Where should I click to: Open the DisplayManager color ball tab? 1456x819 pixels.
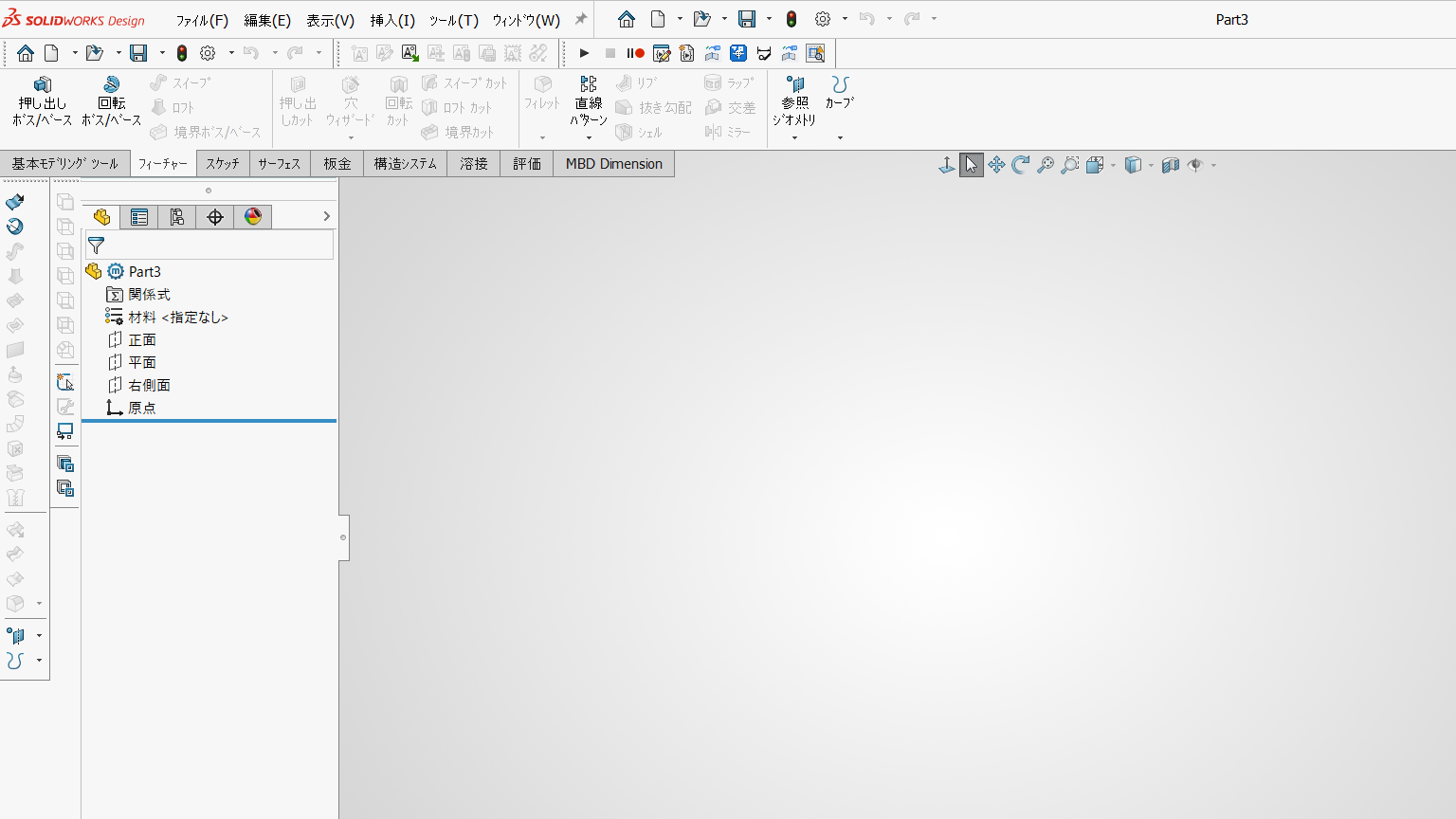click(253, 217)
